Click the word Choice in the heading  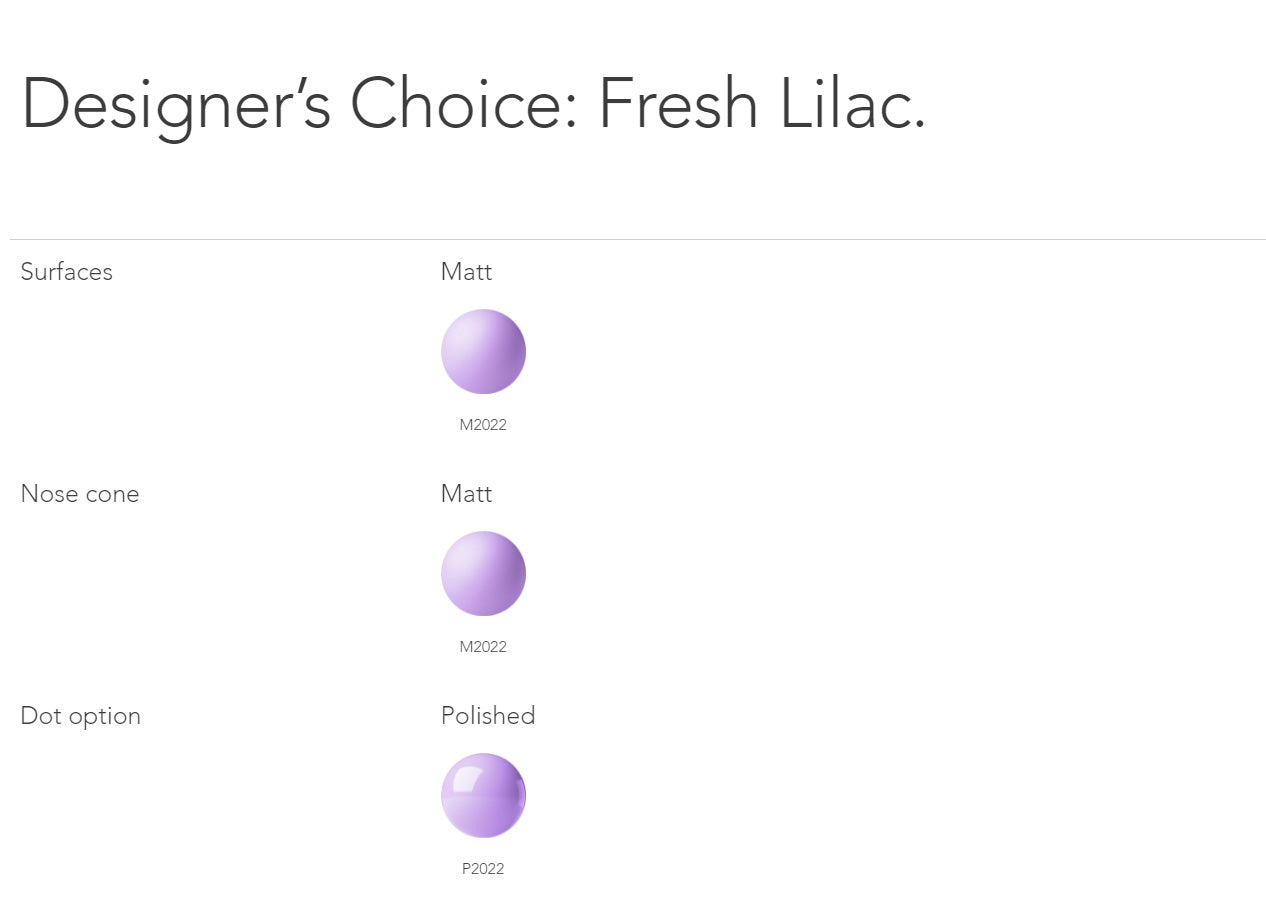point(455,105)
